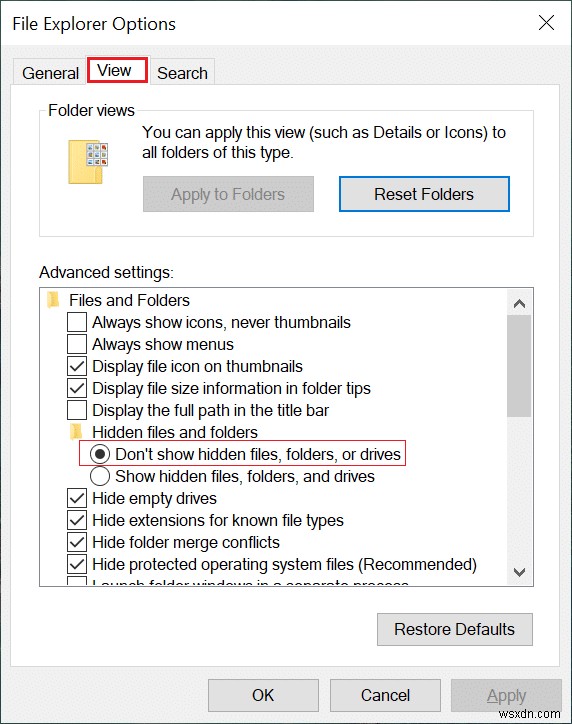Click the Hidden files and folders icon
Viewport: 572px width, 724px height.
[x=76, y=432]
